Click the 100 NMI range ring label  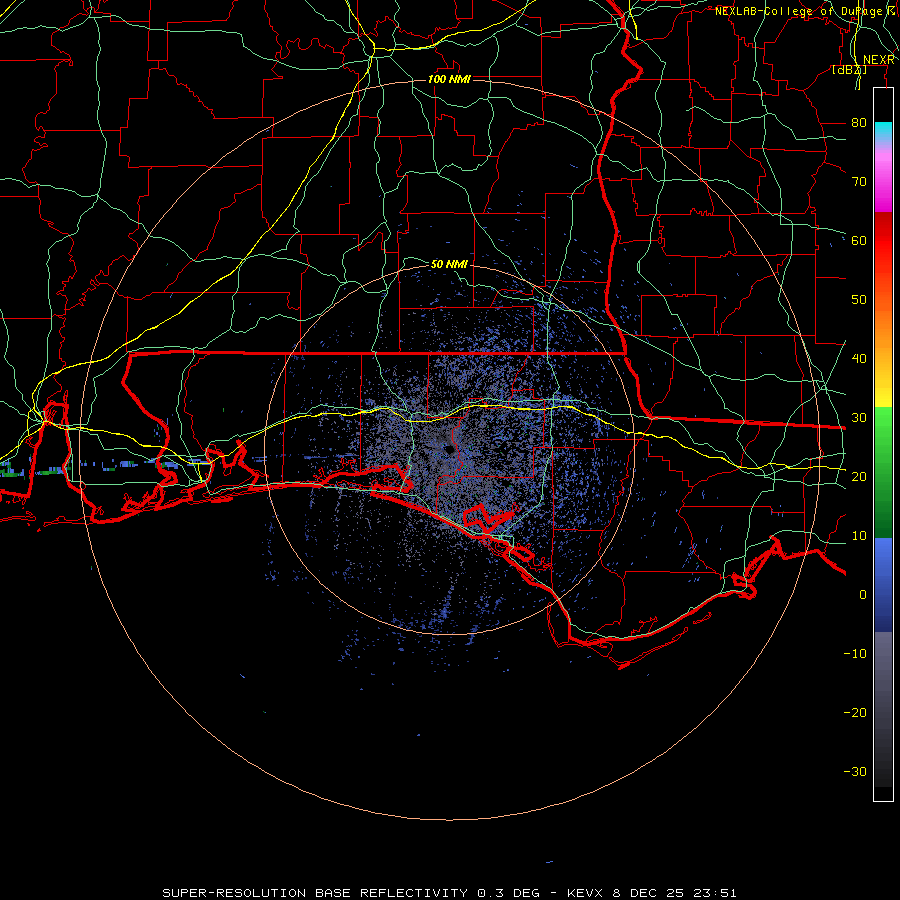(449, 79)
